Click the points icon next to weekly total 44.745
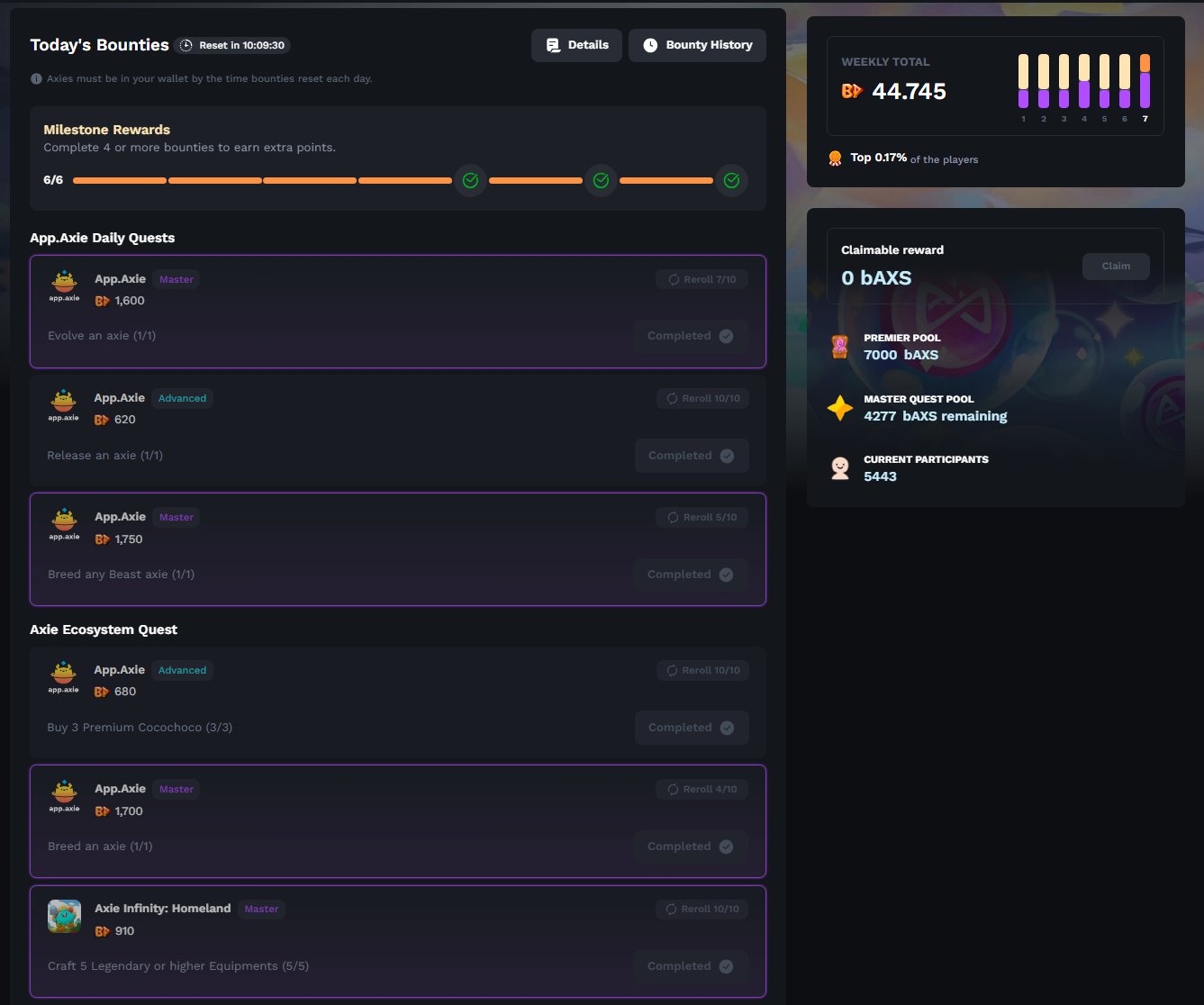Screen dimensions: 1204x1005 (x=852, y=91)
